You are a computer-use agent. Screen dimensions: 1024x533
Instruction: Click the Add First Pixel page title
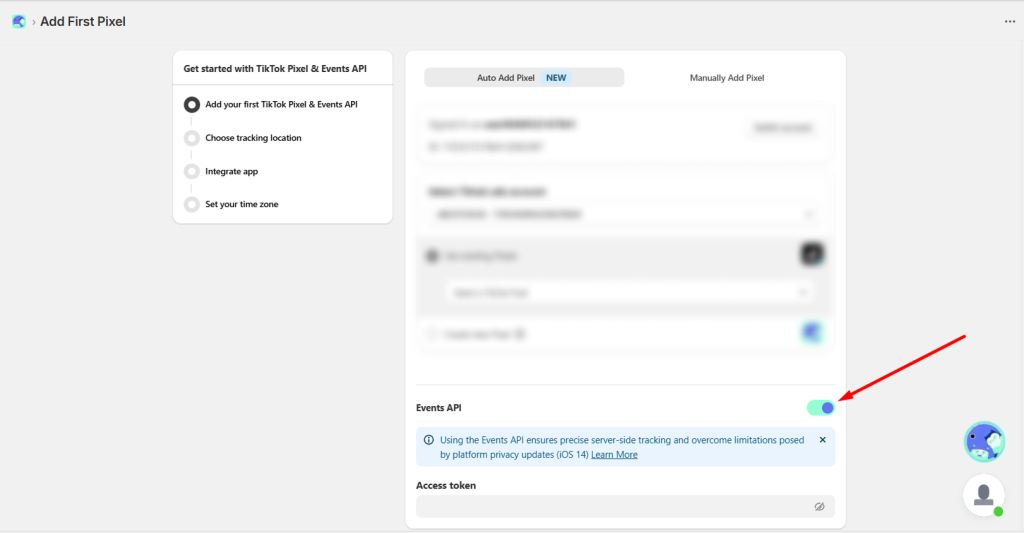(x=83, y=22)
